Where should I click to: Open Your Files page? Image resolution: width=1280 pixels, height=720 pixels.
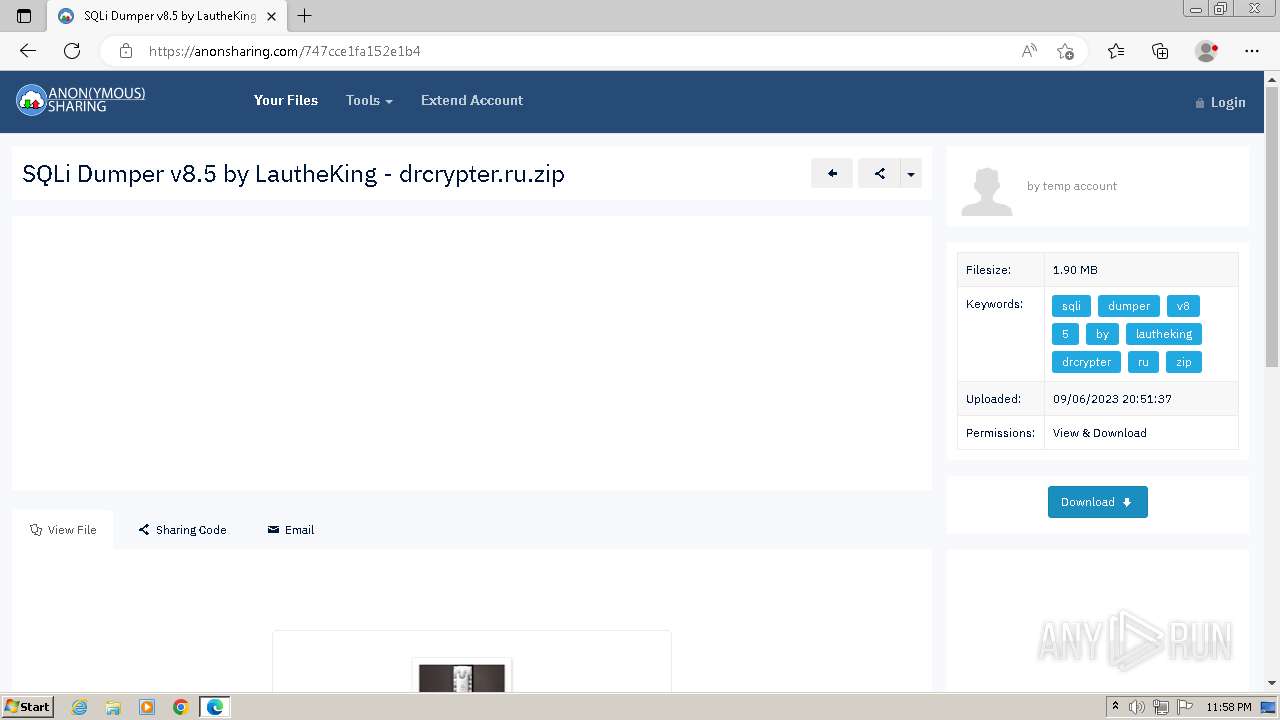[286, 100]
